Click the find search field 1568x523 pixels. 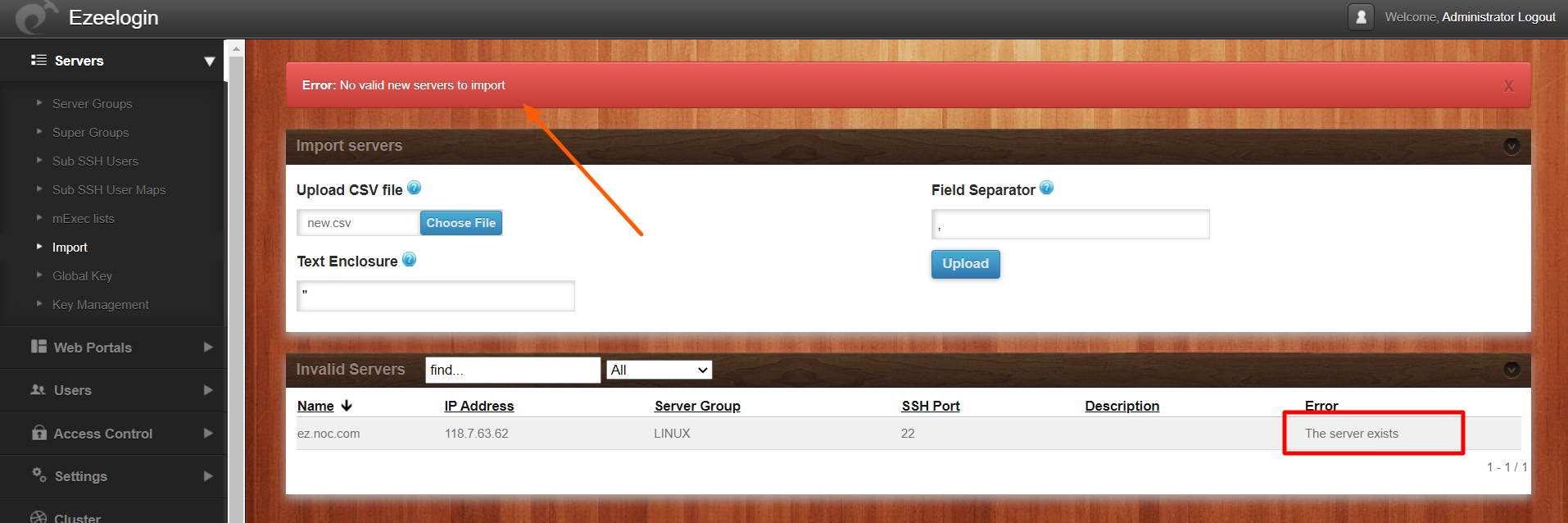(x=513, y=370)
